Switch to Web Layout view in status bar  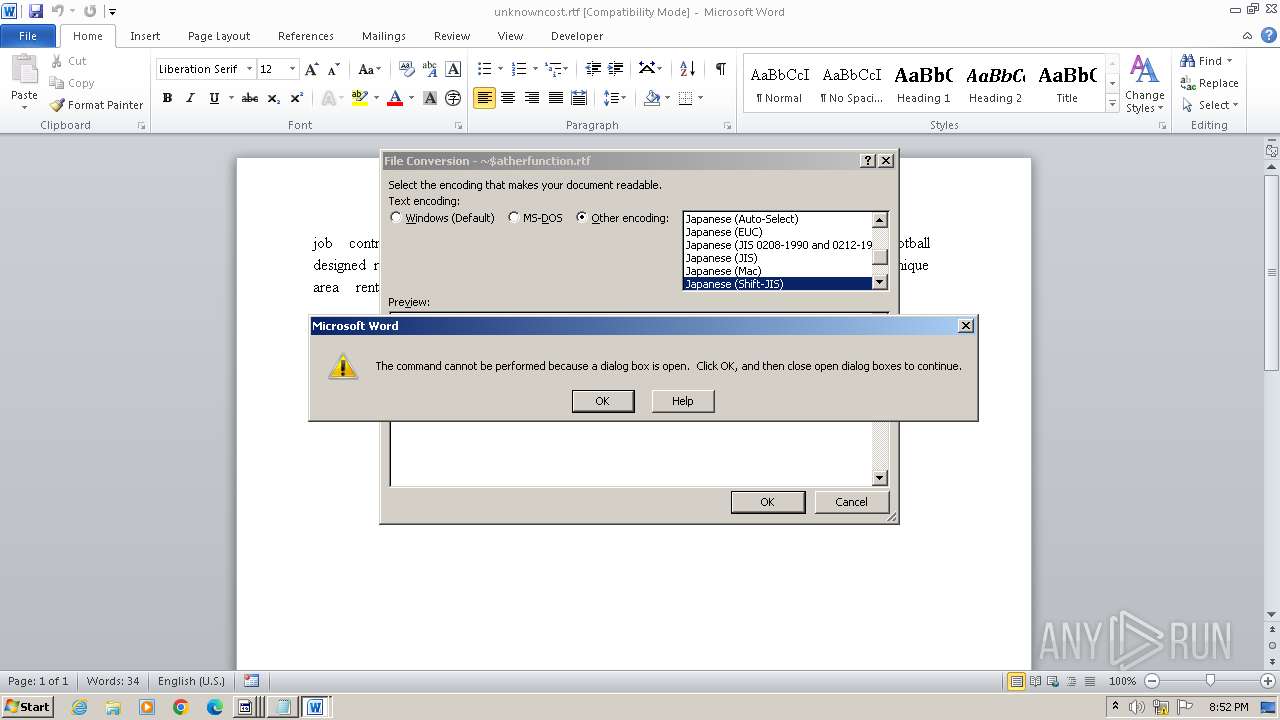pyautogui.click(x=1053, y=681)
